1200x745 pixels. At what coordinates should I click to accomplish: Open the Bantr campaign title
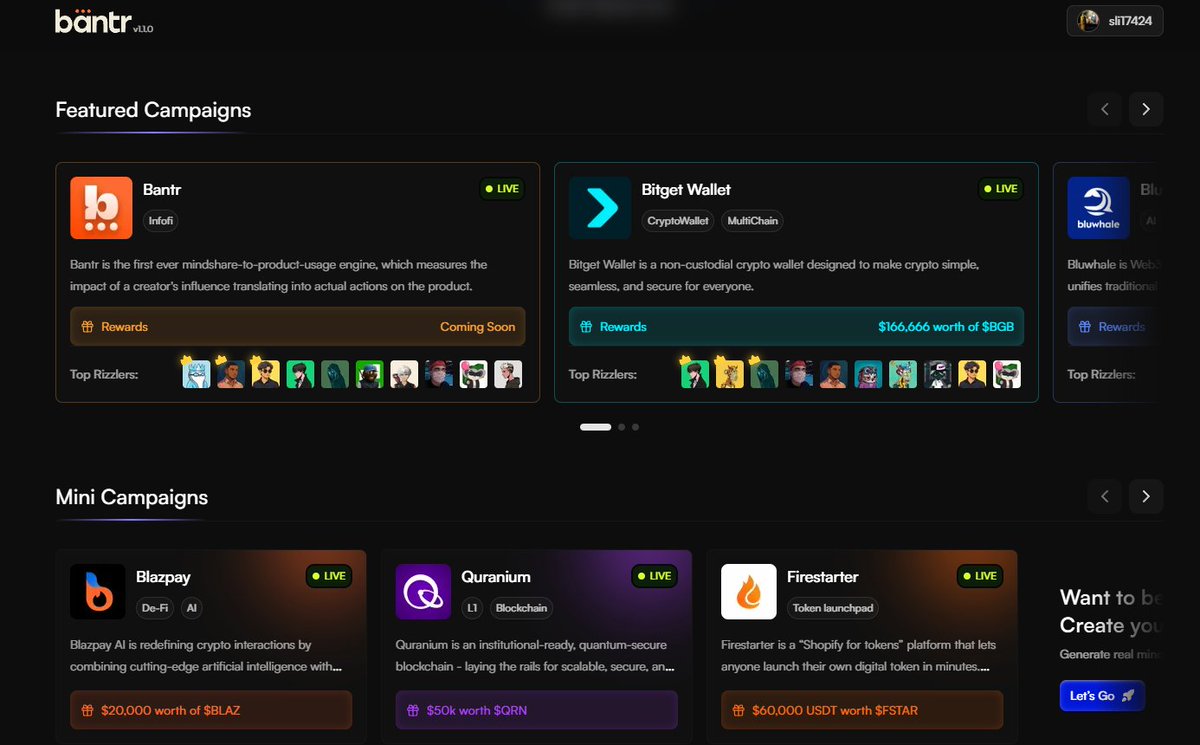point(162,189)
